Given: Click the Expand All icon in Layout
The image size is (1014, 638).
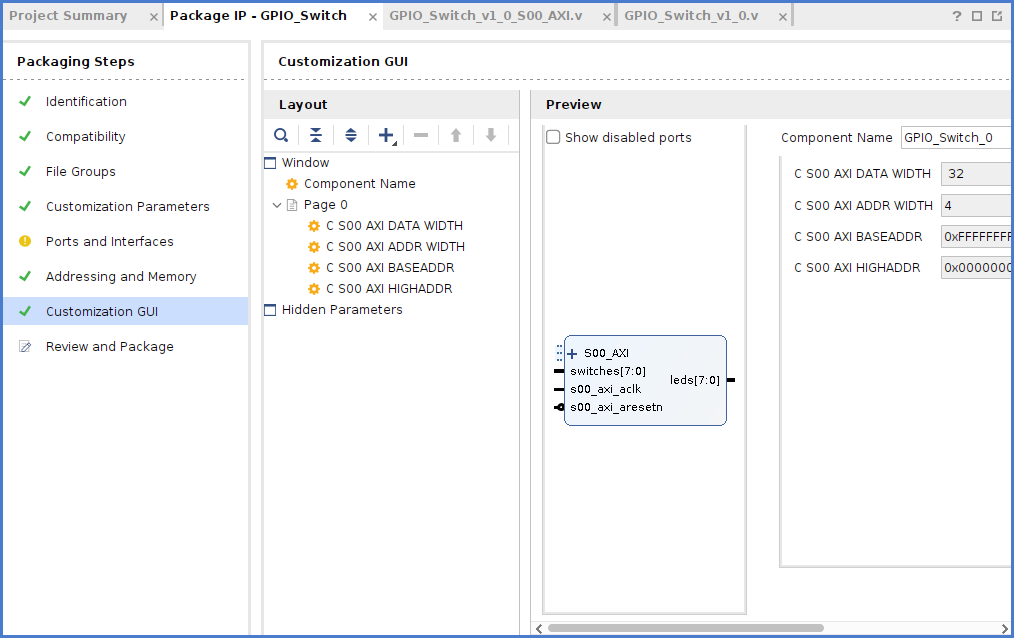Looking at the screenshot, I should pyautogui.click(x=351, y=135).
